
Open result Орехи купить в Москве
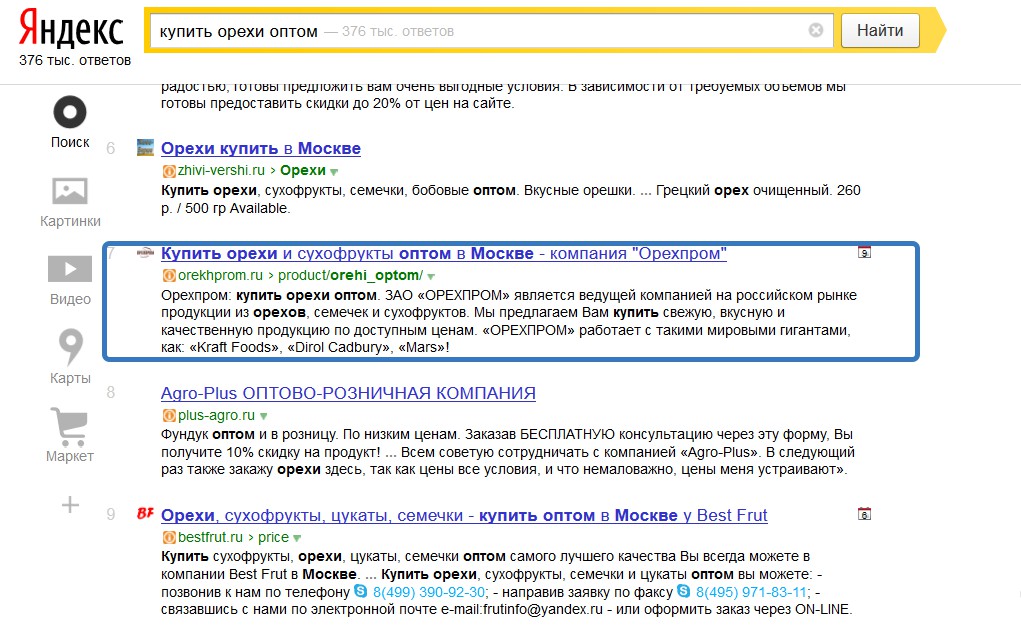tap(260, 148)
